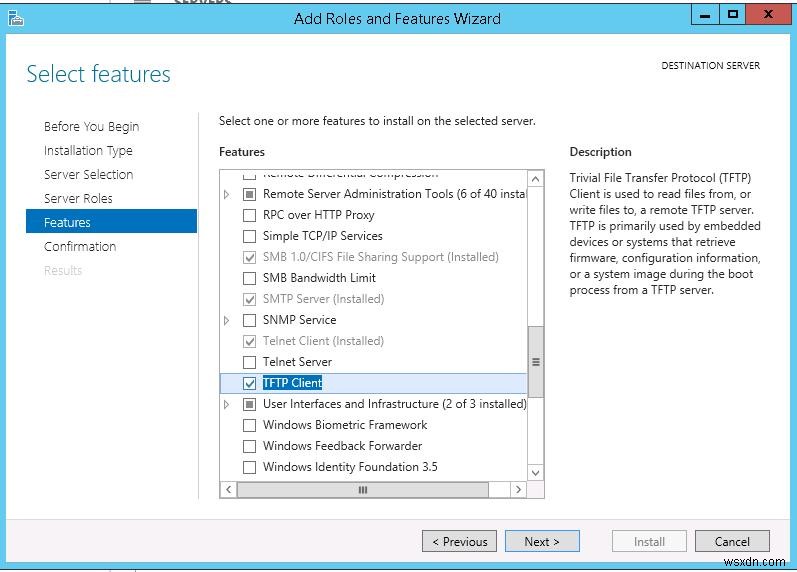Check Windows Biometric Framework box
797x572 pixels.
point(249,425)
